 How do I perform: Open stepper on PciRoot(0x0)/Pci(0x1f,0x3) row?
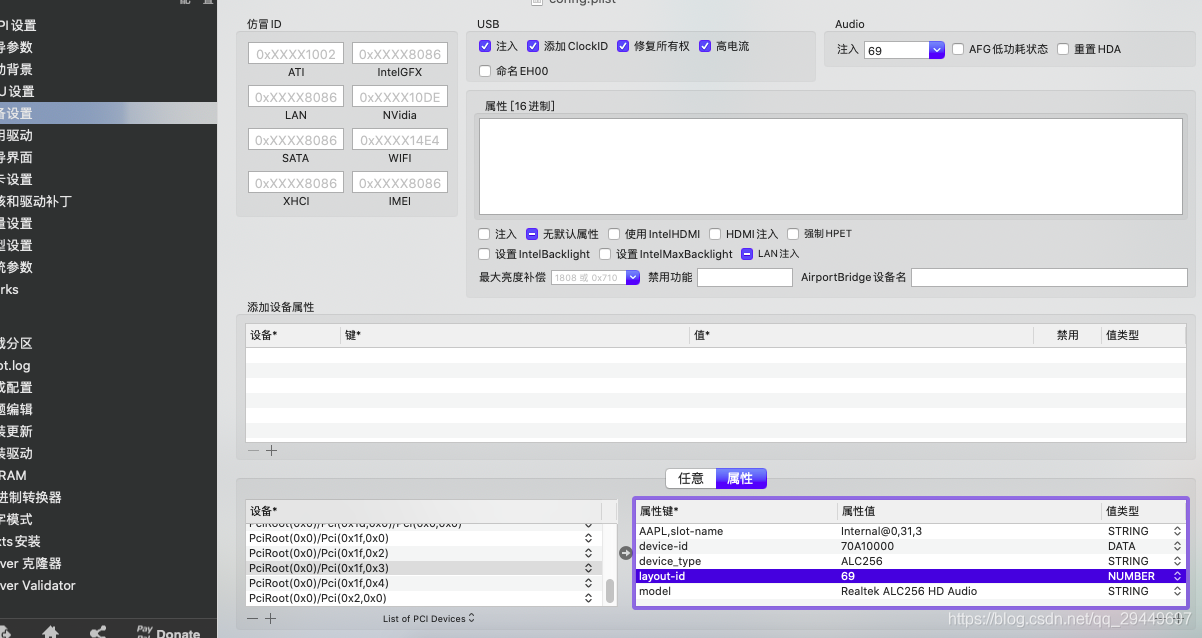(588, 568)
